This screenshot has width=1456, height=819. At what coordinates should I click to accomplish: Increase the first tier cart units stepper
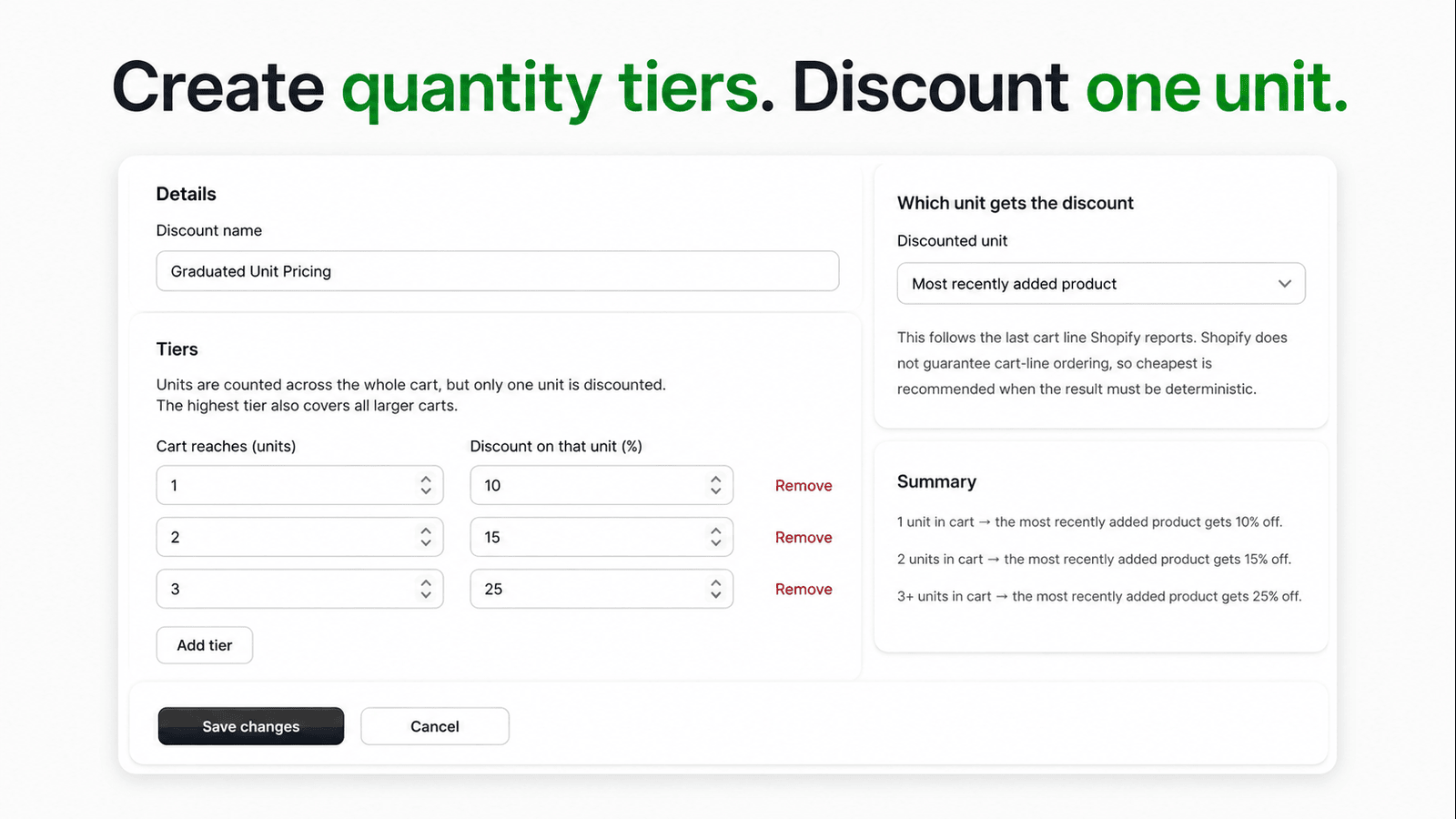point(426,480)
